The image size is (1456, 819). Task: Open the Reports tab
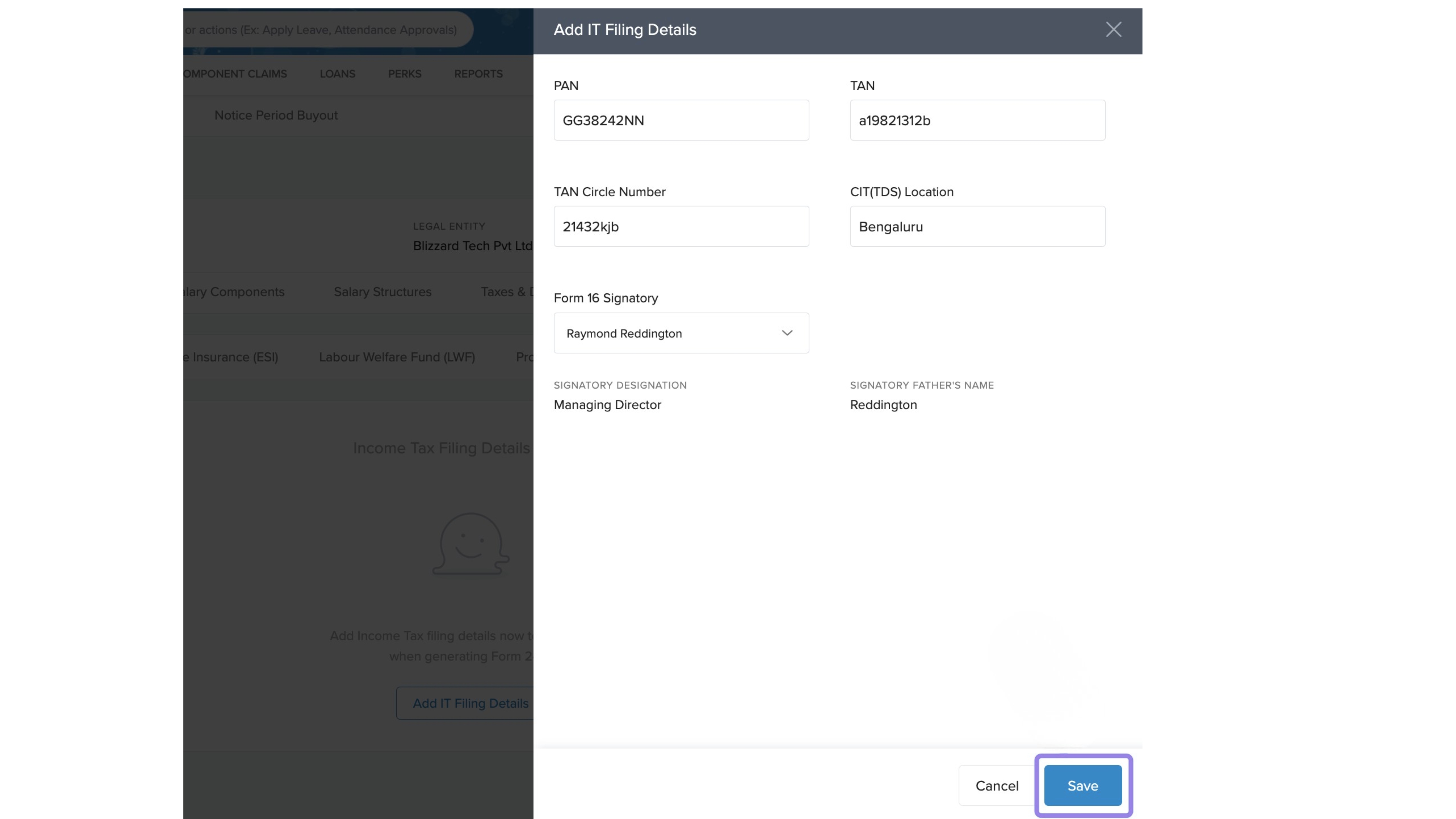478,74
